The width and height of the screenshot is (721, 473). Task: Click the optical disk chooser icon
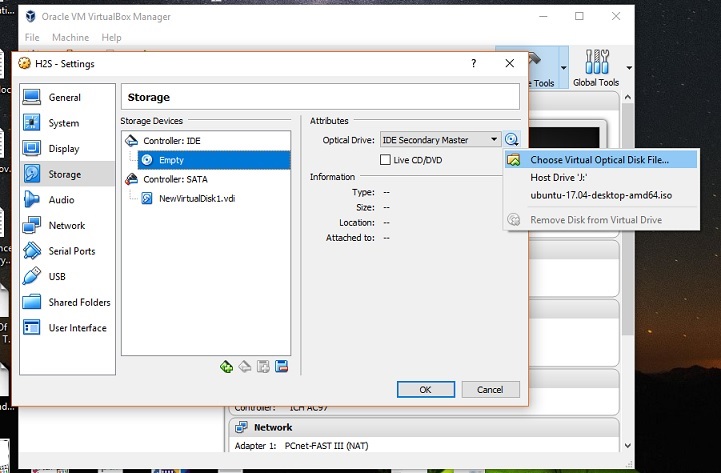pos(512,139)
